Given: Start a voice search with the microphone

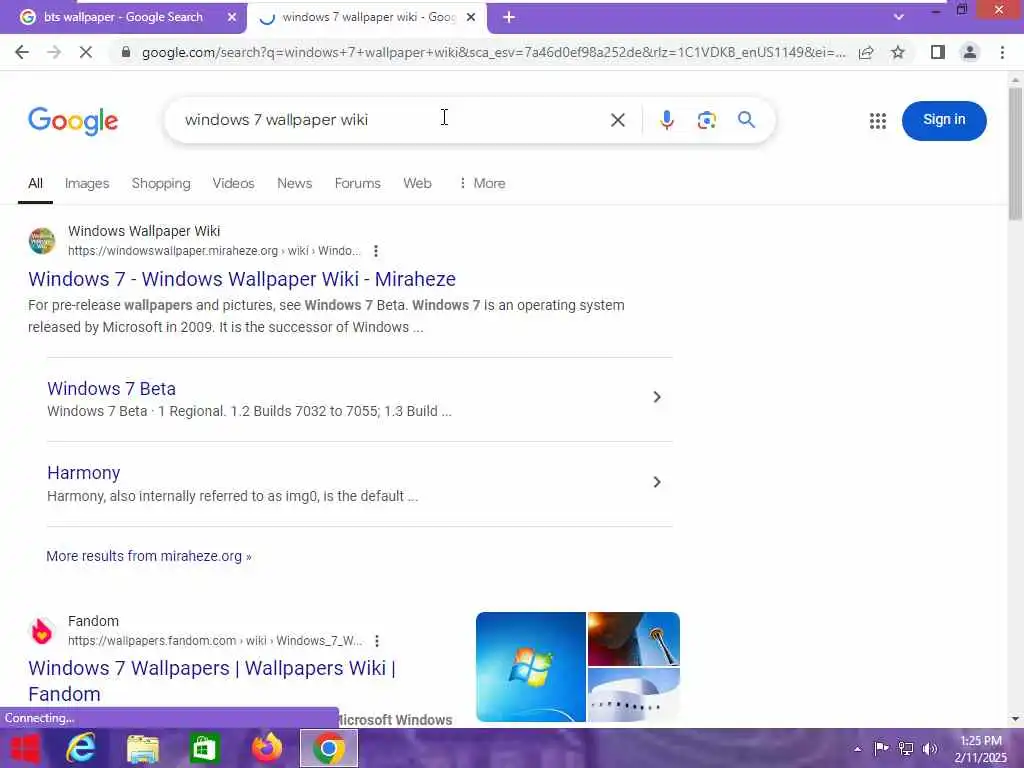Looking at the screenshot, I should click(x=667, y=120).
